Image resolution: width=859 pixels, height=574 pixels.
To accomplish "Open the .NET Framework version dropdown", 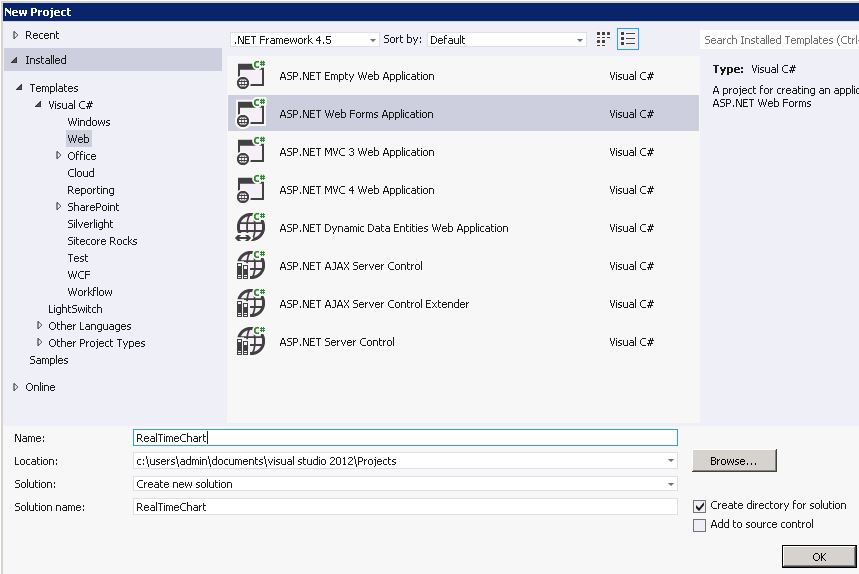I will pyautogui.click(x=304, y=40).
